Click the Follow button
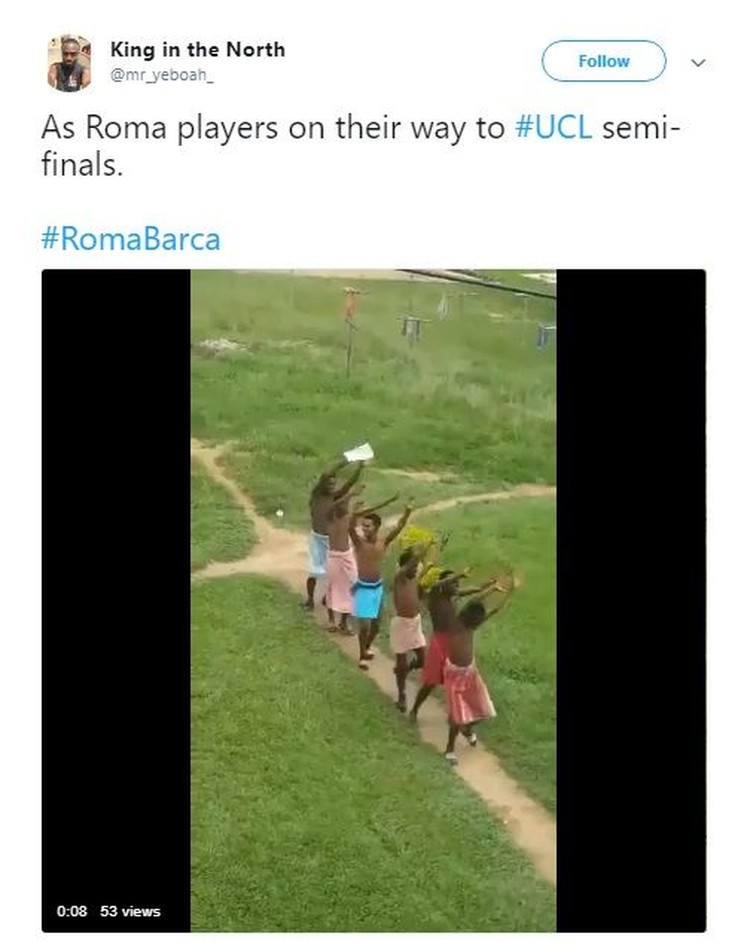This screenshot has width=750, height=952. (603, 61)
